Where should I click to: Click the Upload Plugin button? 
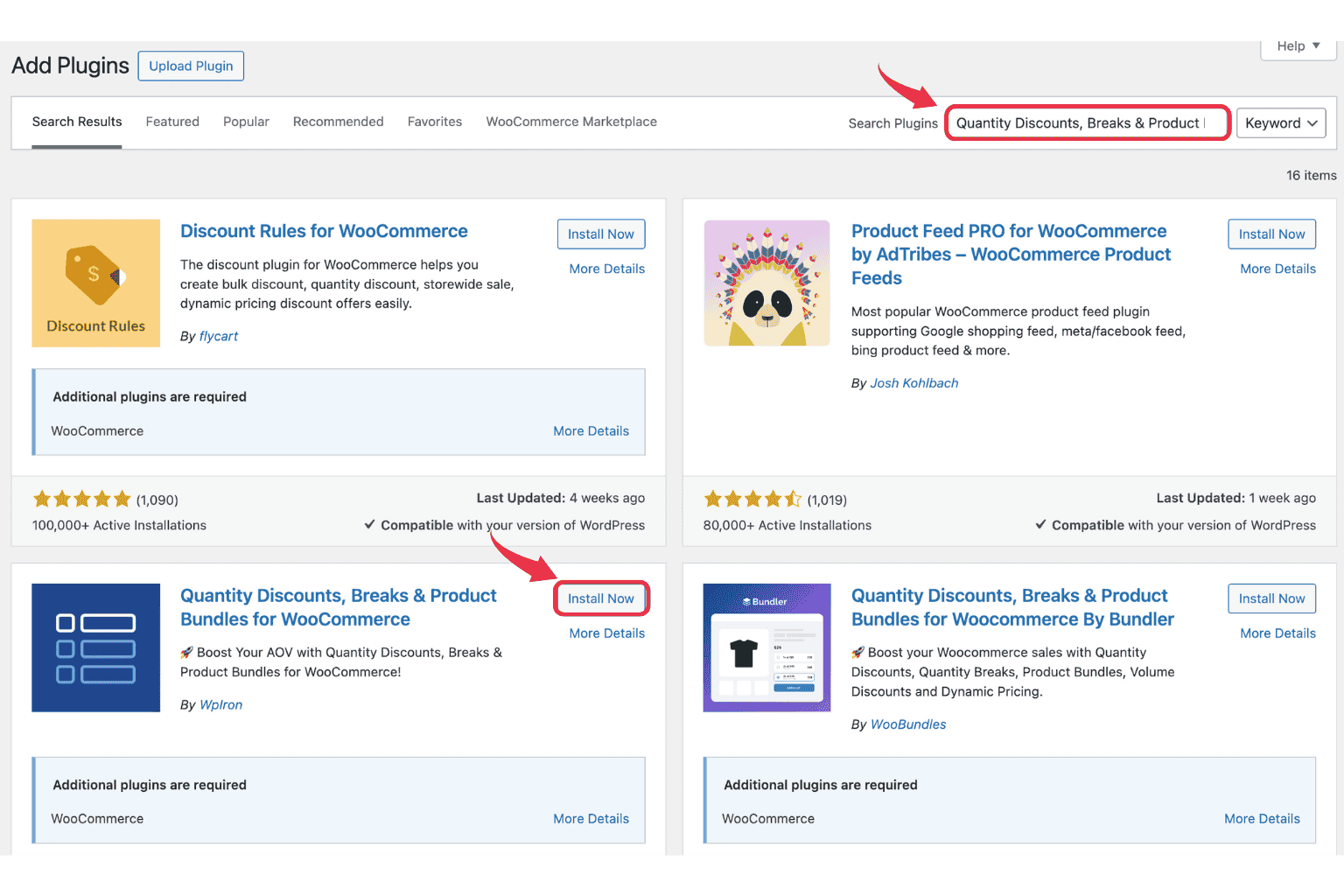point(191,66)
